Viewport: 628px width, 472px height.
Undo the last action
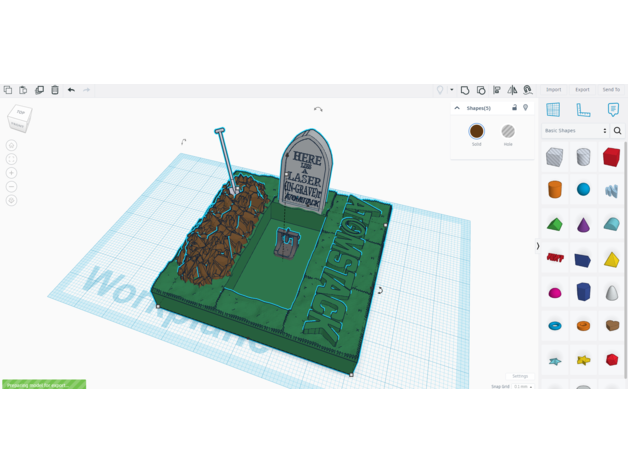tap(71, 90)
